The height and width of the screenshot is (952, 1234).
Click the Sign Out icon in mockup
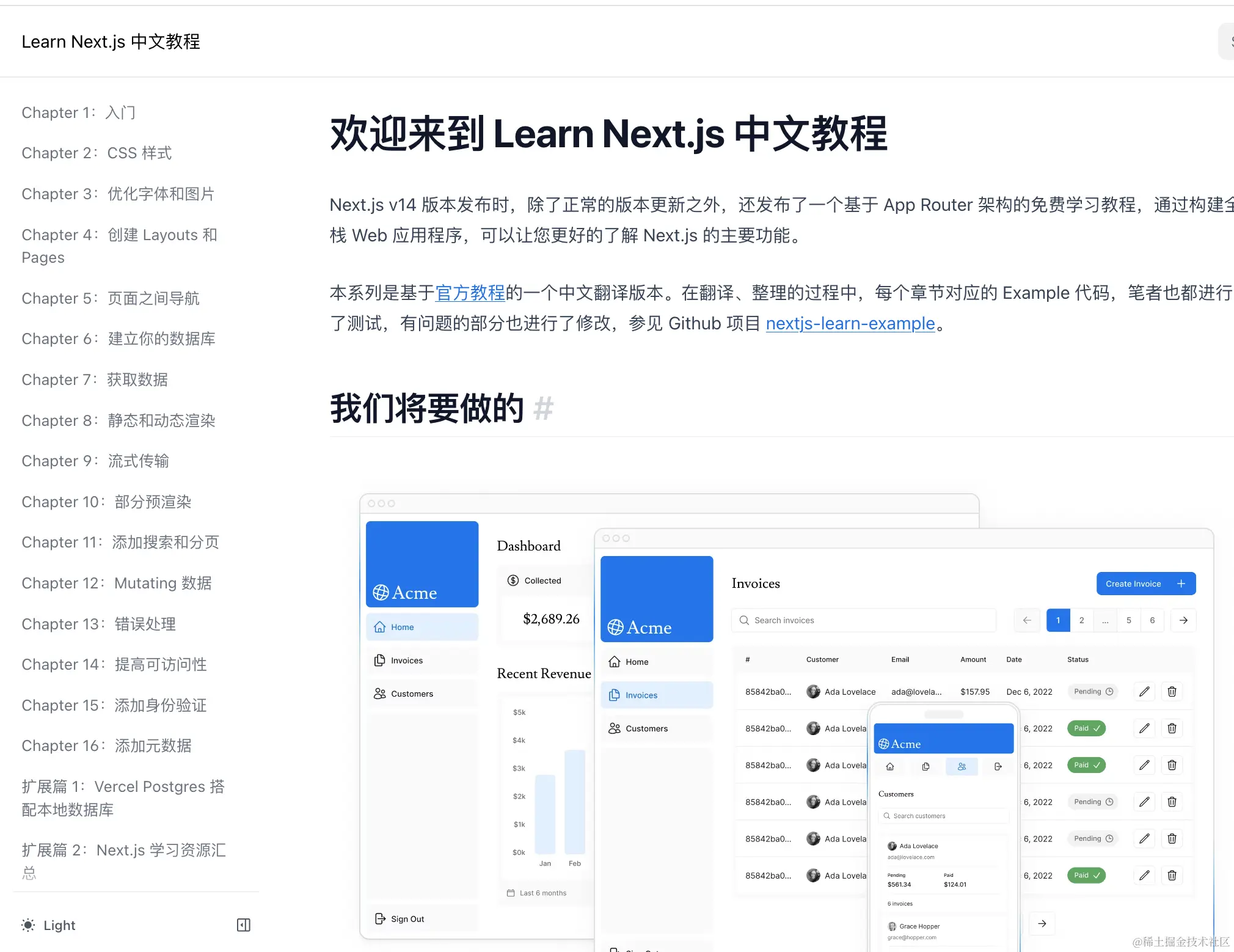click(380, 918)
